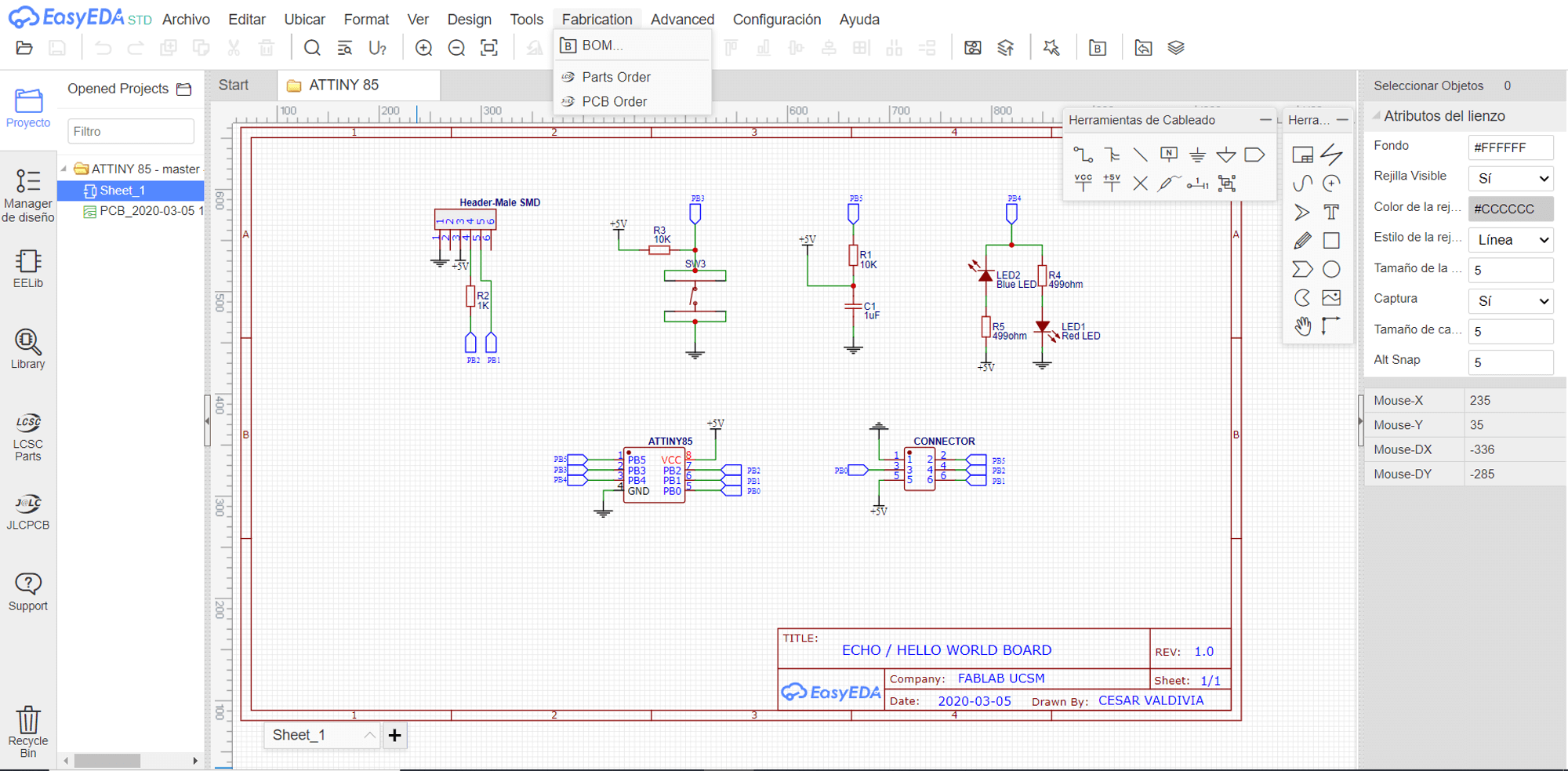Collapse the Atributos del lienzo section

(x=1377, y=116)
